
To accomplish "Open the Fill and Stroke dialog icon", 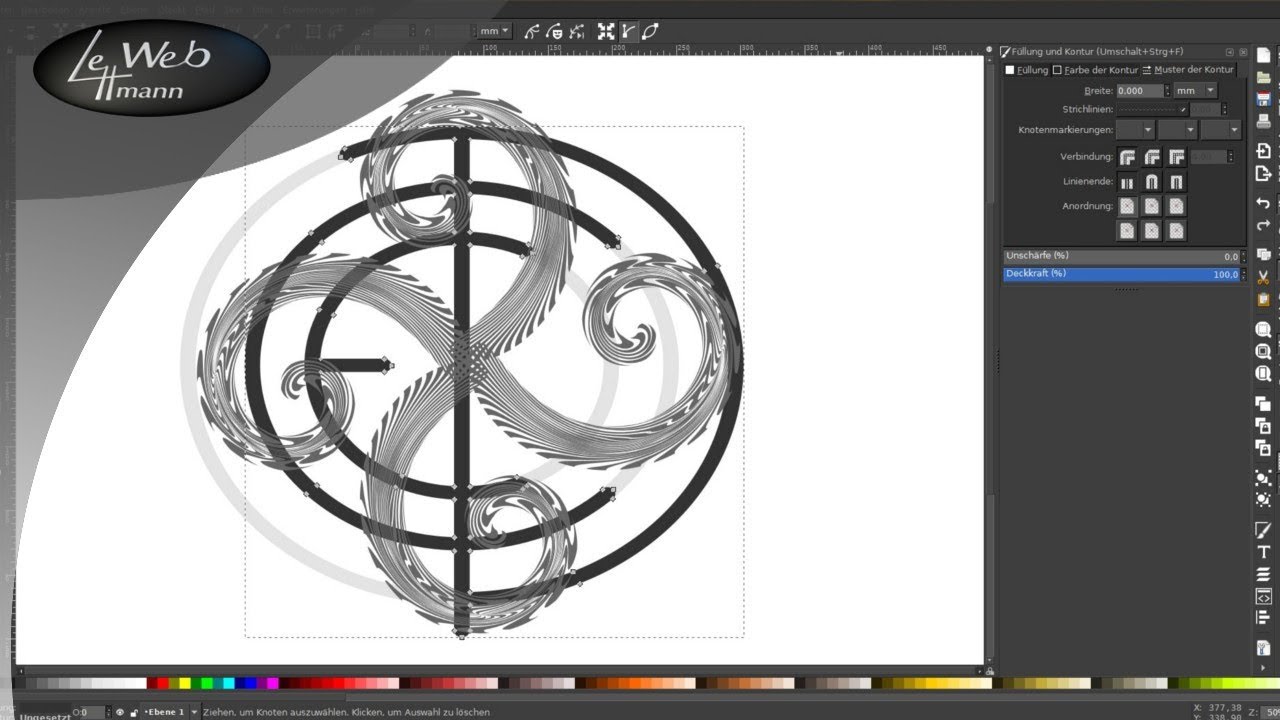I will [x=1263, y=529].
